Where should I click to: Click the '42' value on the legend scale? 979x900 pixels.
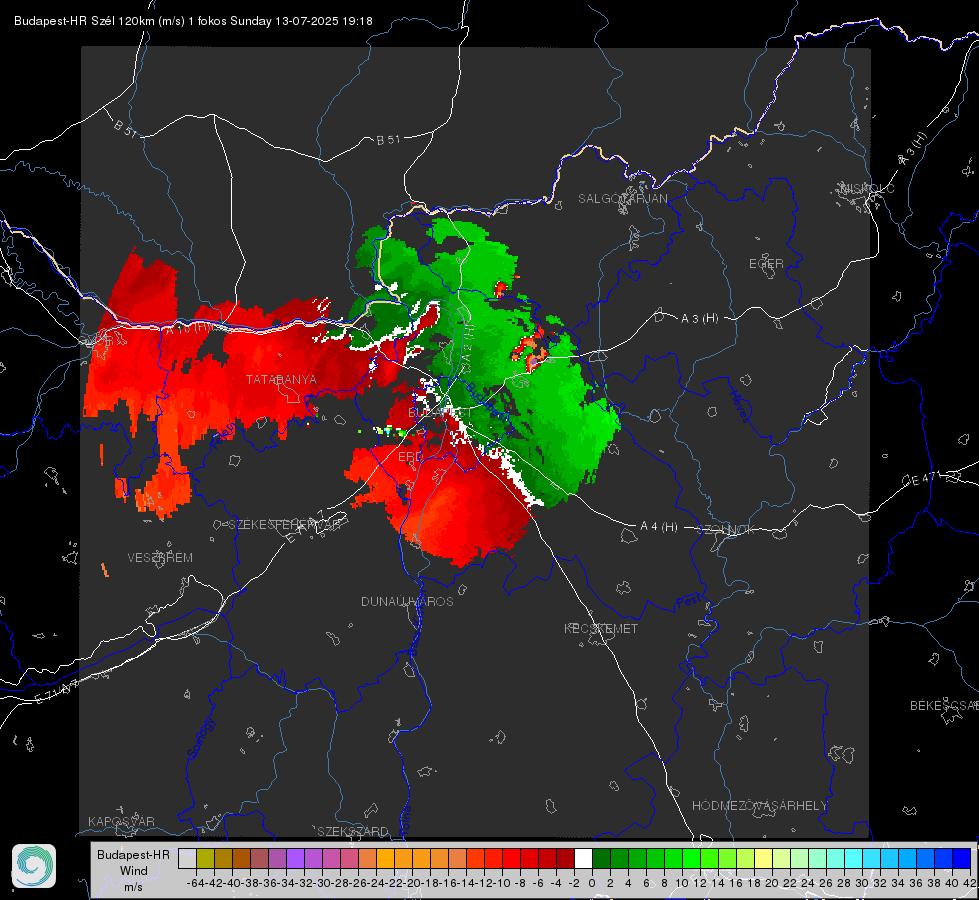tap(969, 883)
